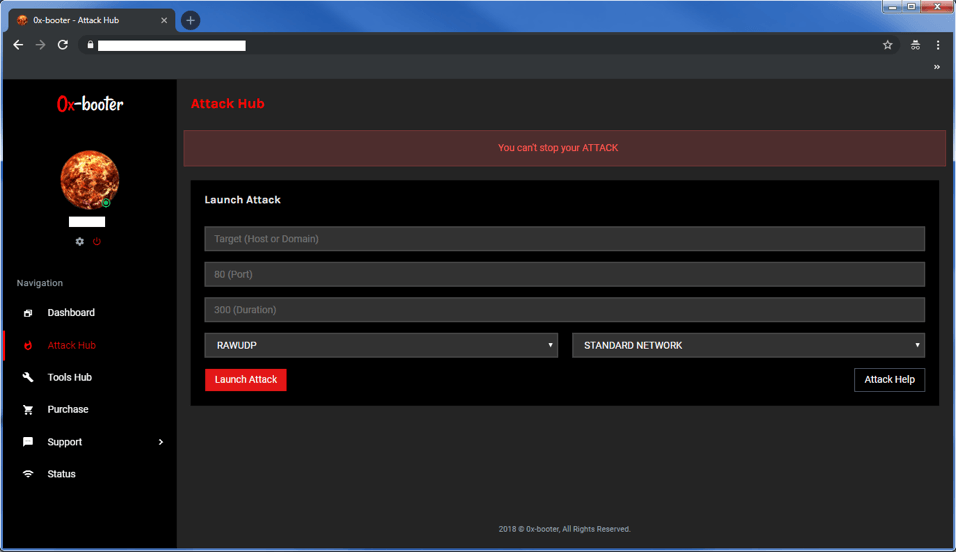Screen dimensions: 956x552
Task: Click the Navigation section label
Action: [x=40, y=283]
